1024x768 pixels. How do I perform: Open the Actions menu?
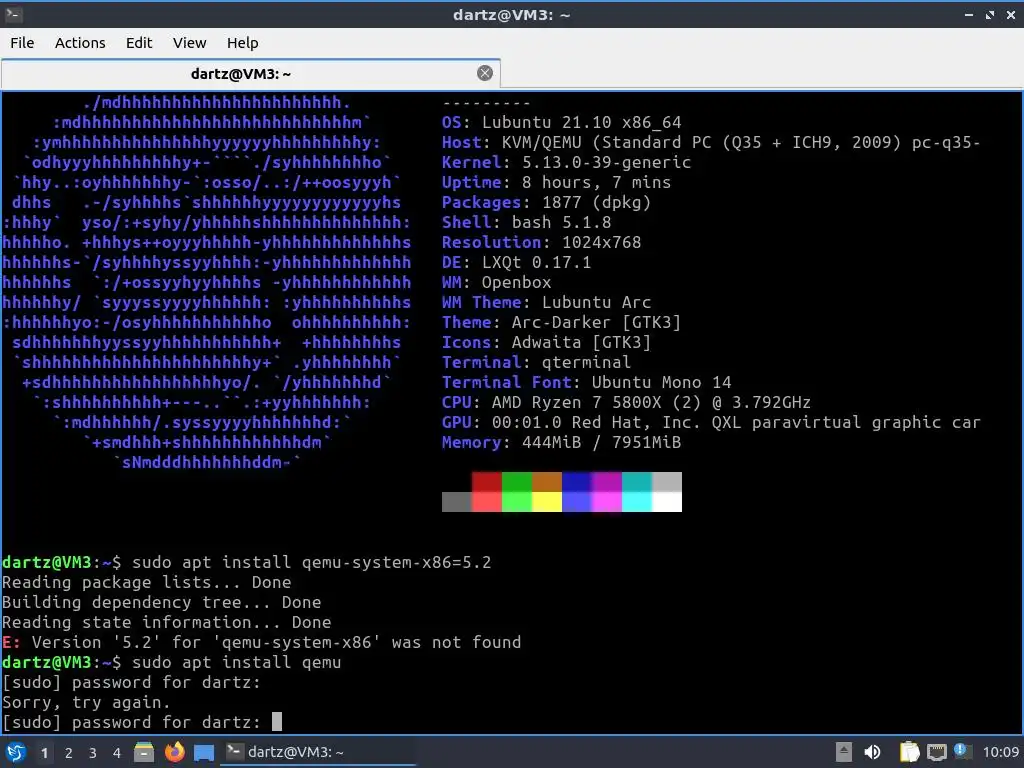pyautogui.click(x=80, y=43)
